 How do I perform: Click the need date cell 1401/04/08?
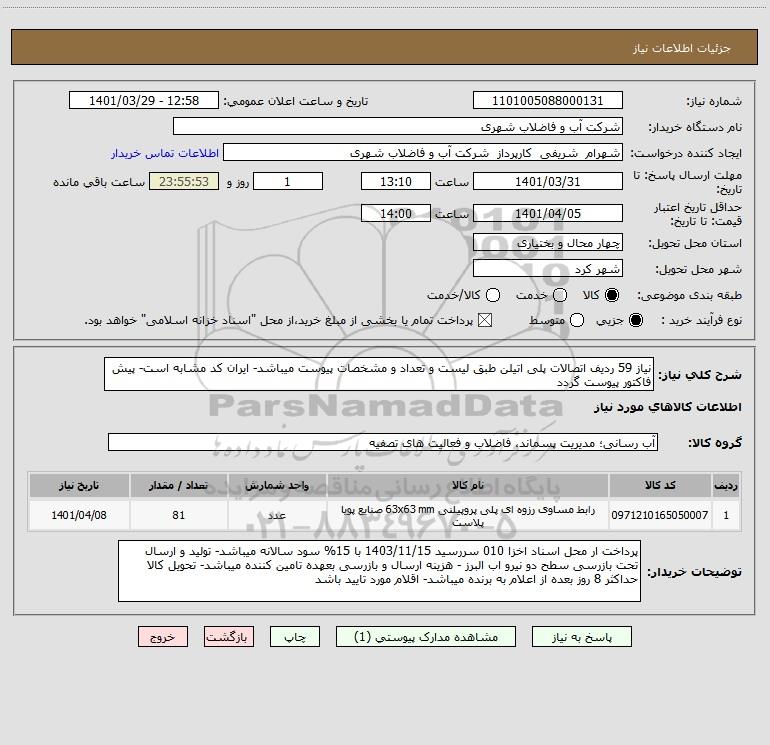coord(79,515)
